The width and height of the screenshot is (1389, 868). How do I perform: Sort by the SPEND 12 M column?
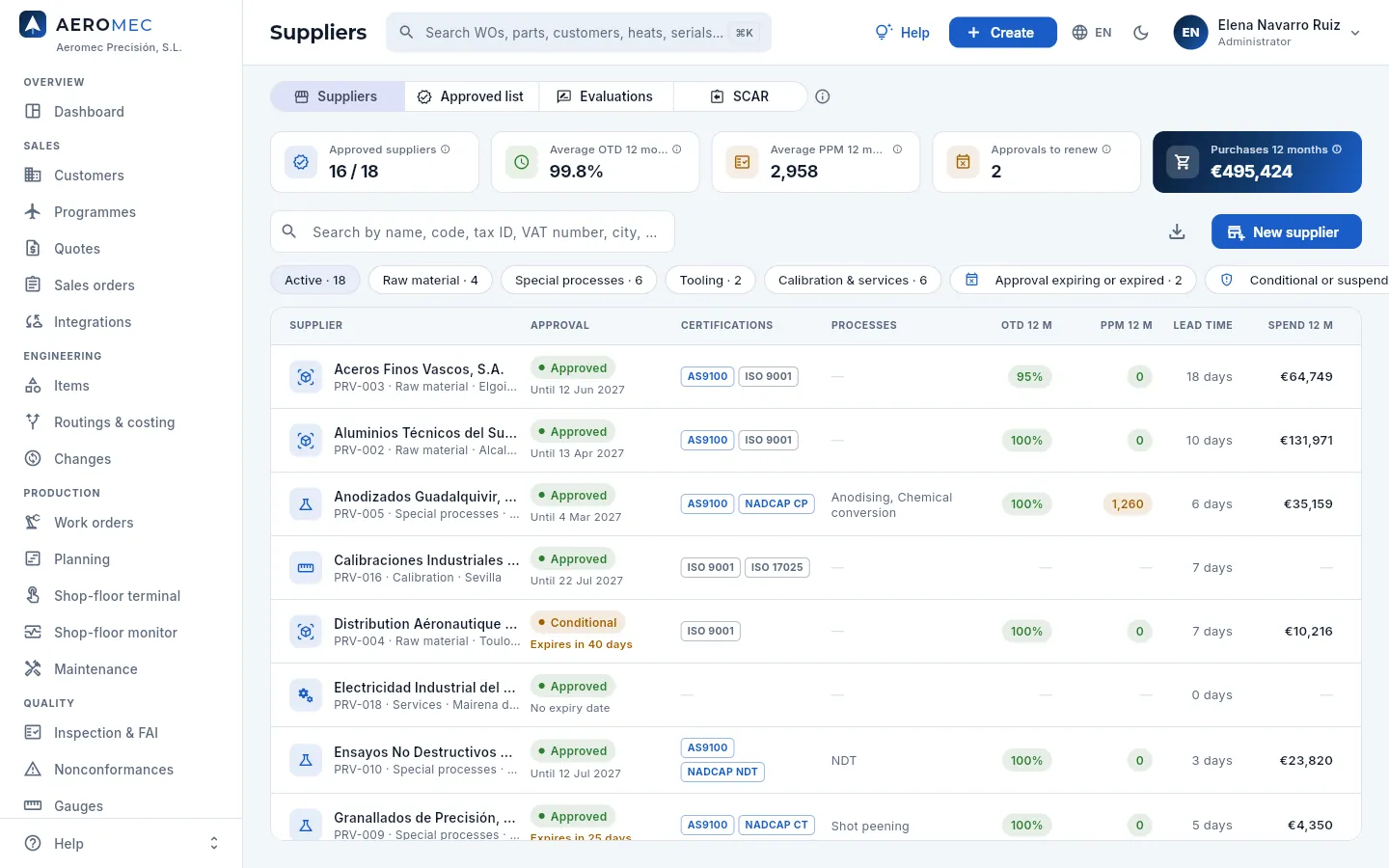pos(1300,325)
